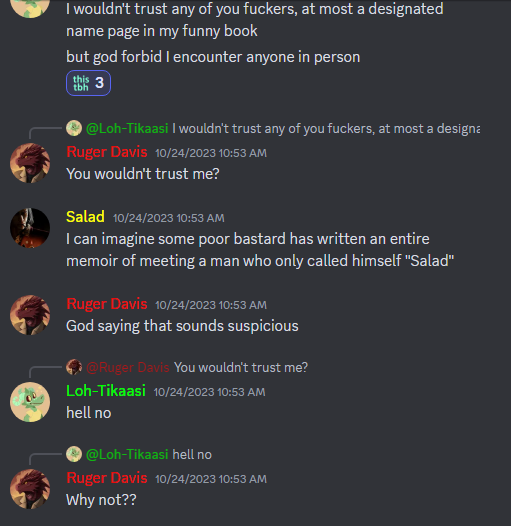Click small Loh-Tikaasi reply avatar above 'Why not??'
The image size is (511, 526).
click(x=74, y=454)
